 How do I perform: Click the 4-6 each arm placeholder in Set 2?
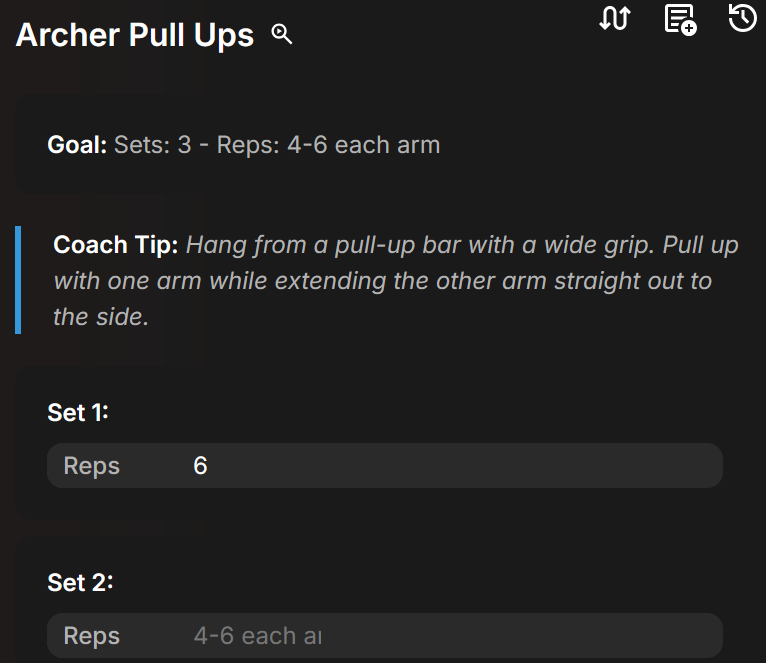(257, 636)
